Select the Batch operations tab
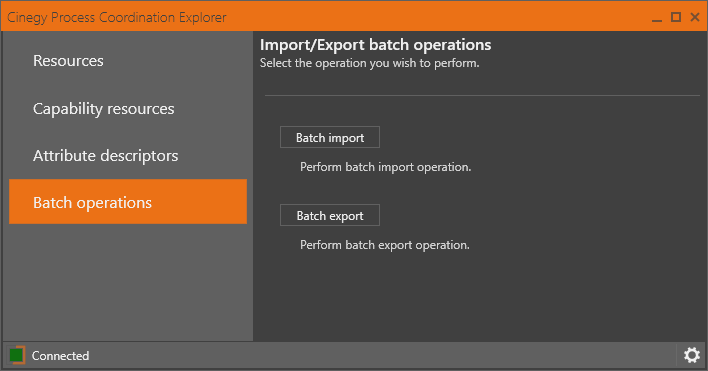The height and width of the screenshot is (371, 708). pyautogui.click(x=128, y=202)
